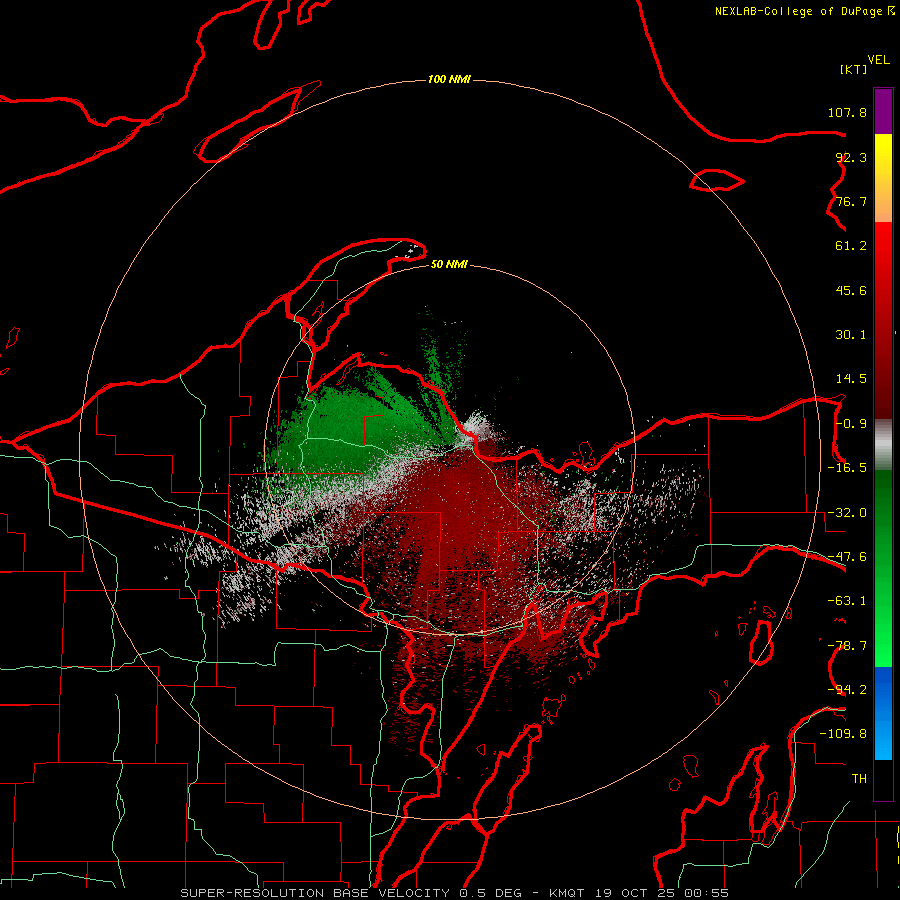Pick the dark TH segment of the color bar
900x900 pixels.
tap(883, 779)
